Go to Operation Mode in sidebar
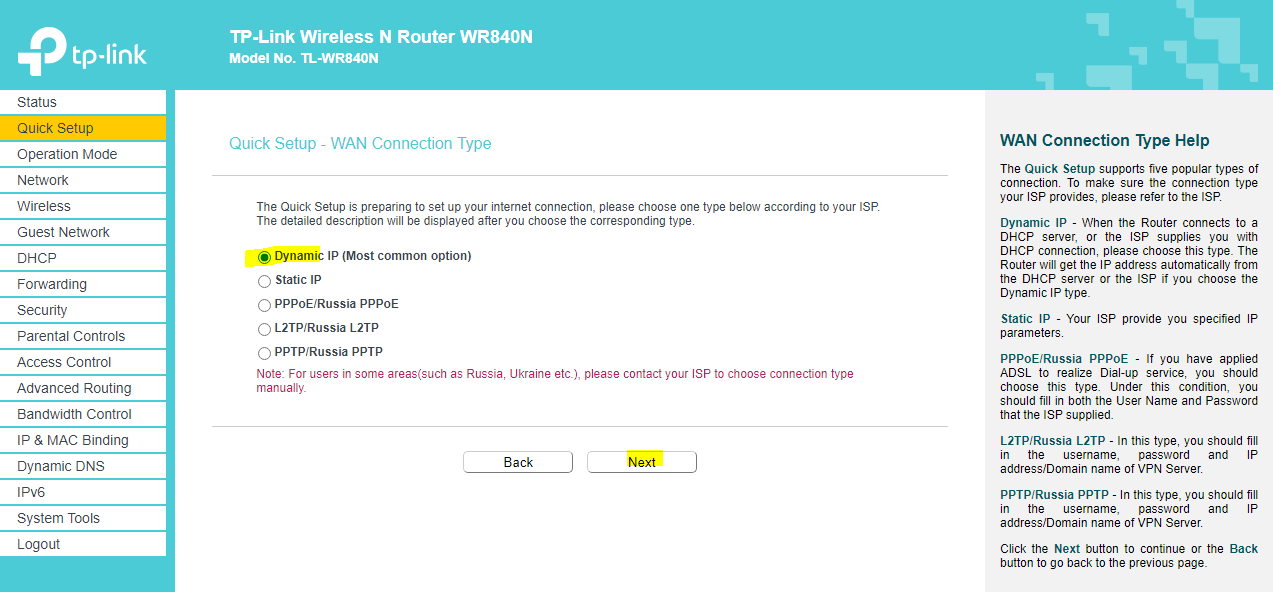Viewport: 1273px width, 592px height. click(x=83, y=154)
